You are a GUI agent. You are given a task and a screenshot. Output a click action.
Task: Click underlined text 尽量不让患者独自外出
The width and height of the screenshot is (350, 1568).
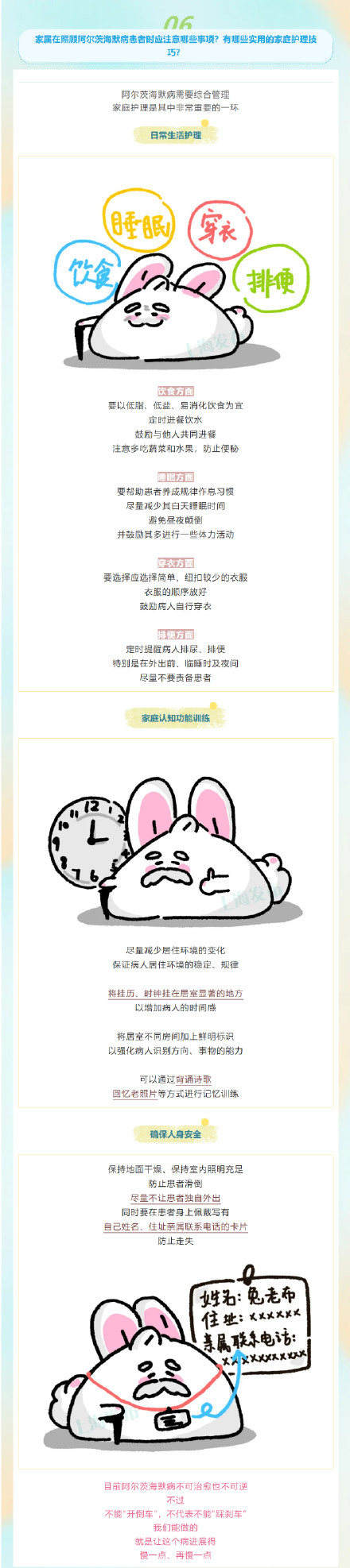click(x=176, y=1198)
